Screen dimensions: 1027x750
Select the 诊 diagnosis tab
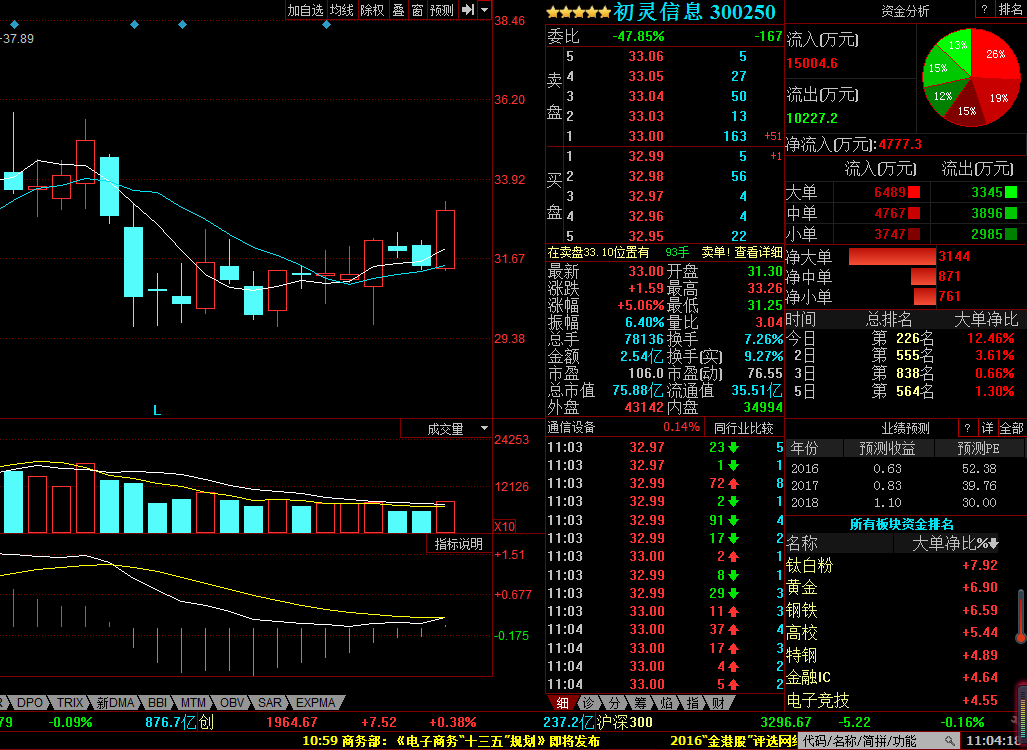click(589, 703)
